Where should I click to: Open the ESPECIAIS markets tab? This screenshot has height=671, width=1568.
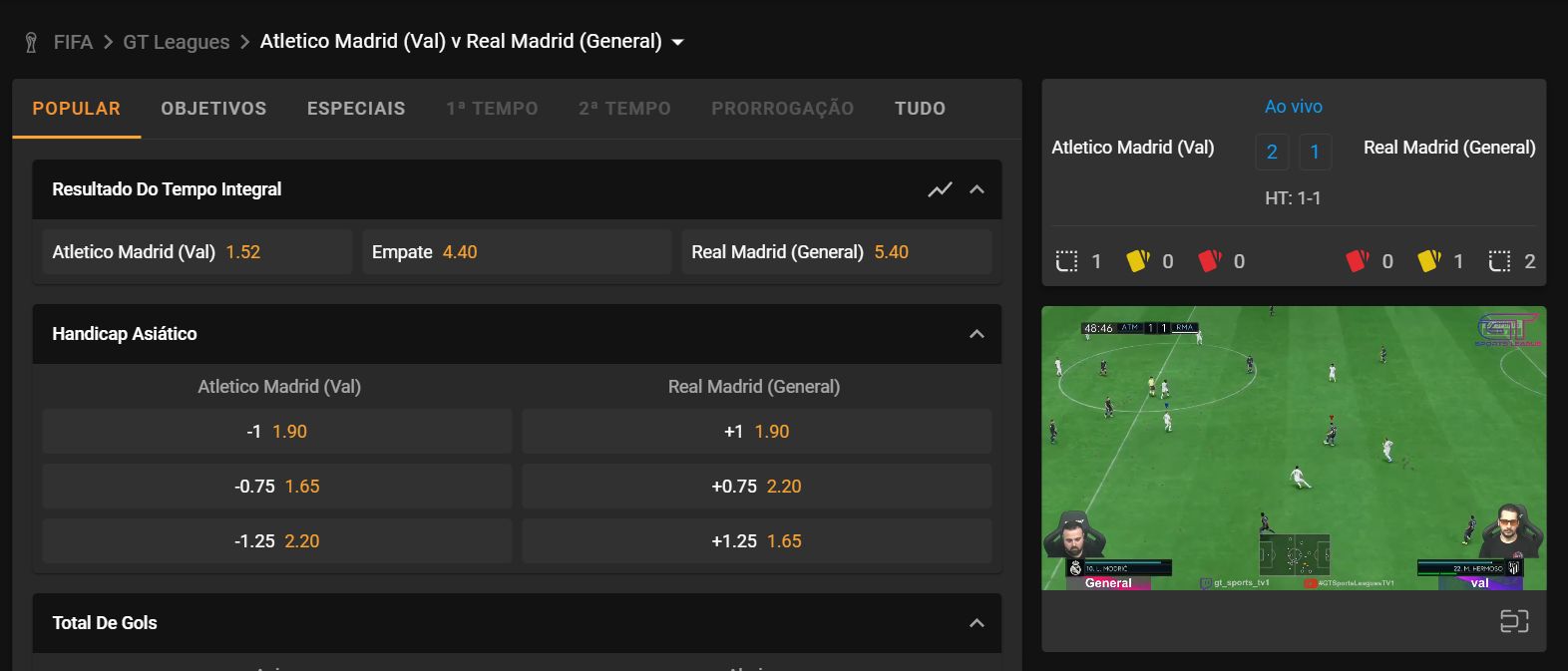tap(355, 108)
